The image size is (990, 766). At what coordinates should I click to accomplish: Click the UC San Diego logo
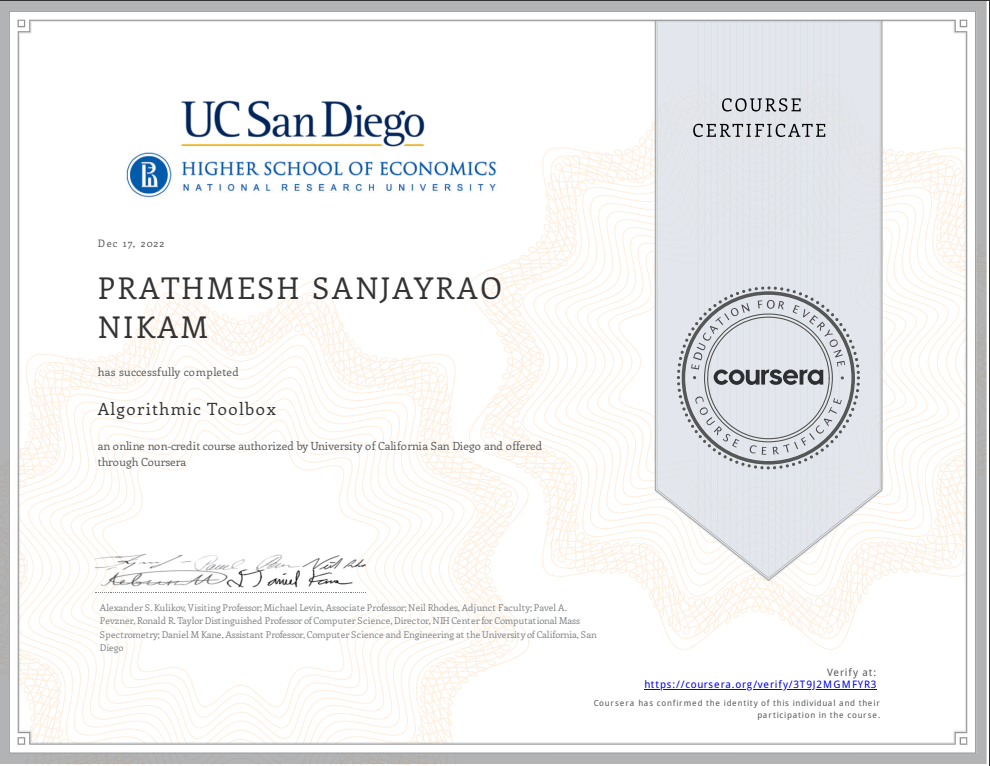(303, 123)
